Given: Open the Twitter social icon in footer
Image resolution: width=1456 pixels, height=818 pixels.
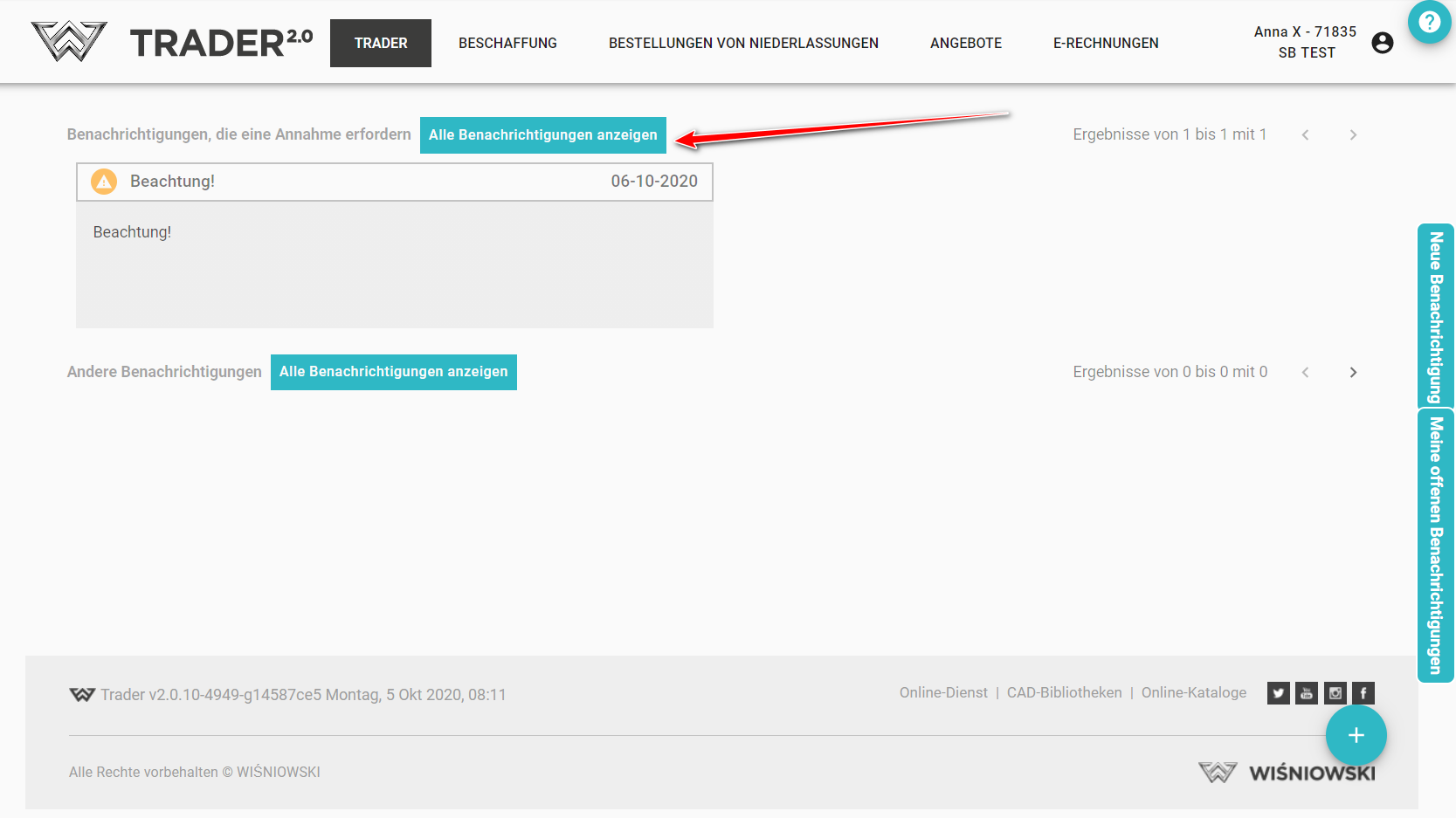Looking at the screenshot, I should (x=1278, y=693).
